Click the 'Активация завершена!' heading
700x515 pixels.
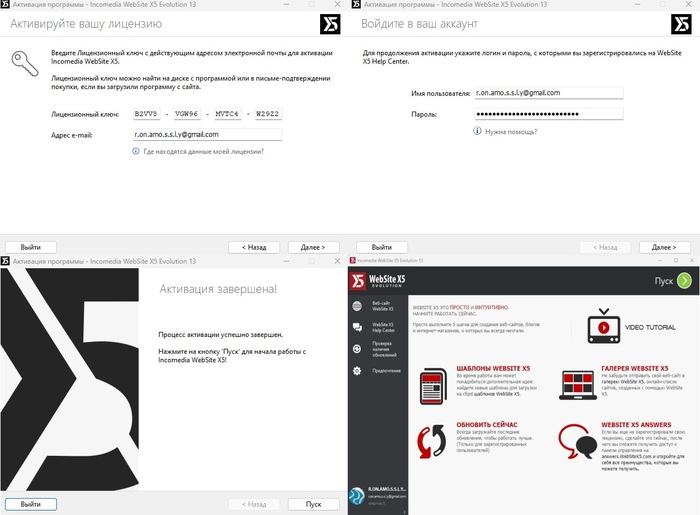218,289
